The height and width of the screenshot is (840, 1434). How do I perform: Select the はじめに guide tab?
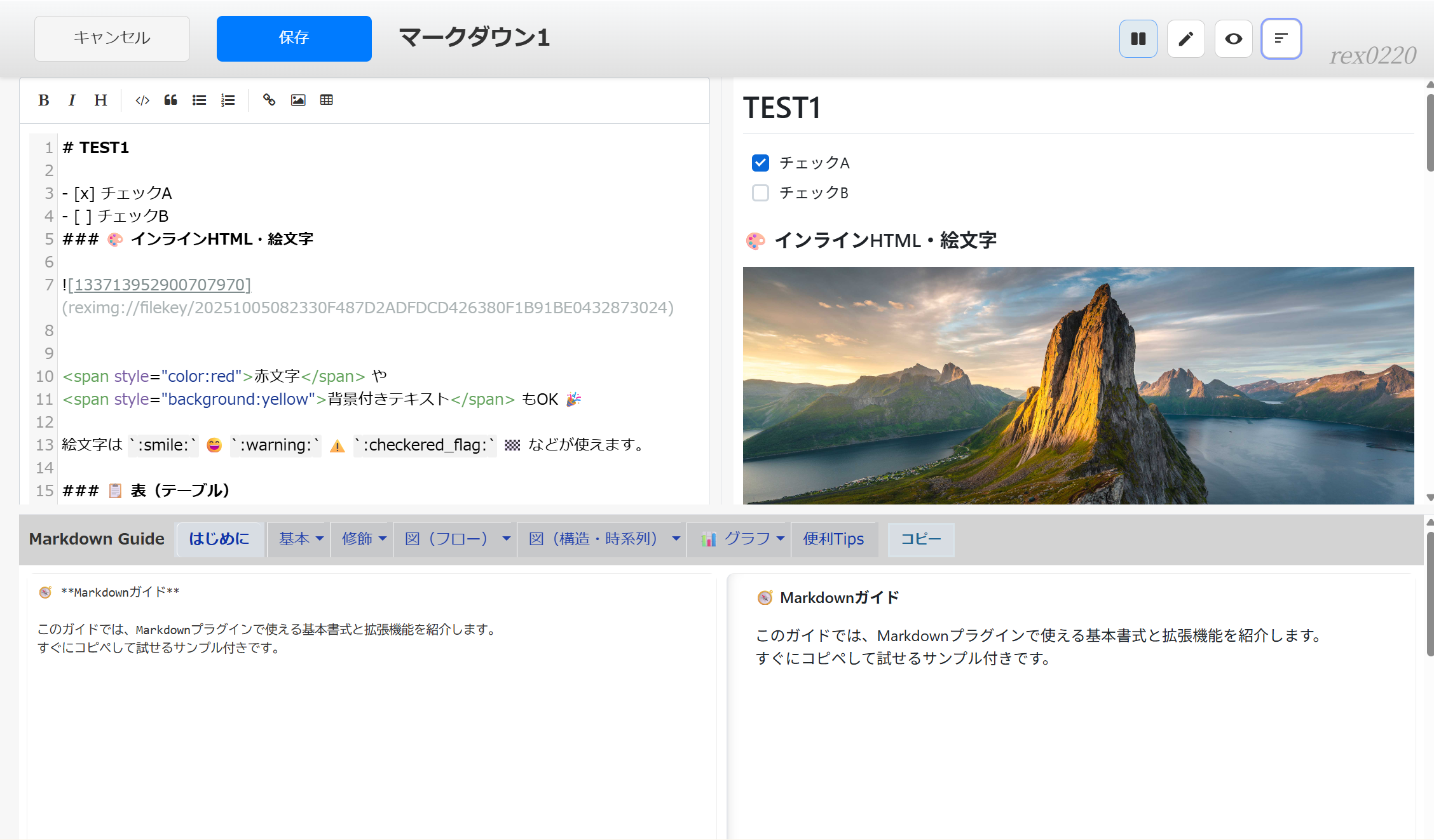pyautogui.click(x=219, y=539)
